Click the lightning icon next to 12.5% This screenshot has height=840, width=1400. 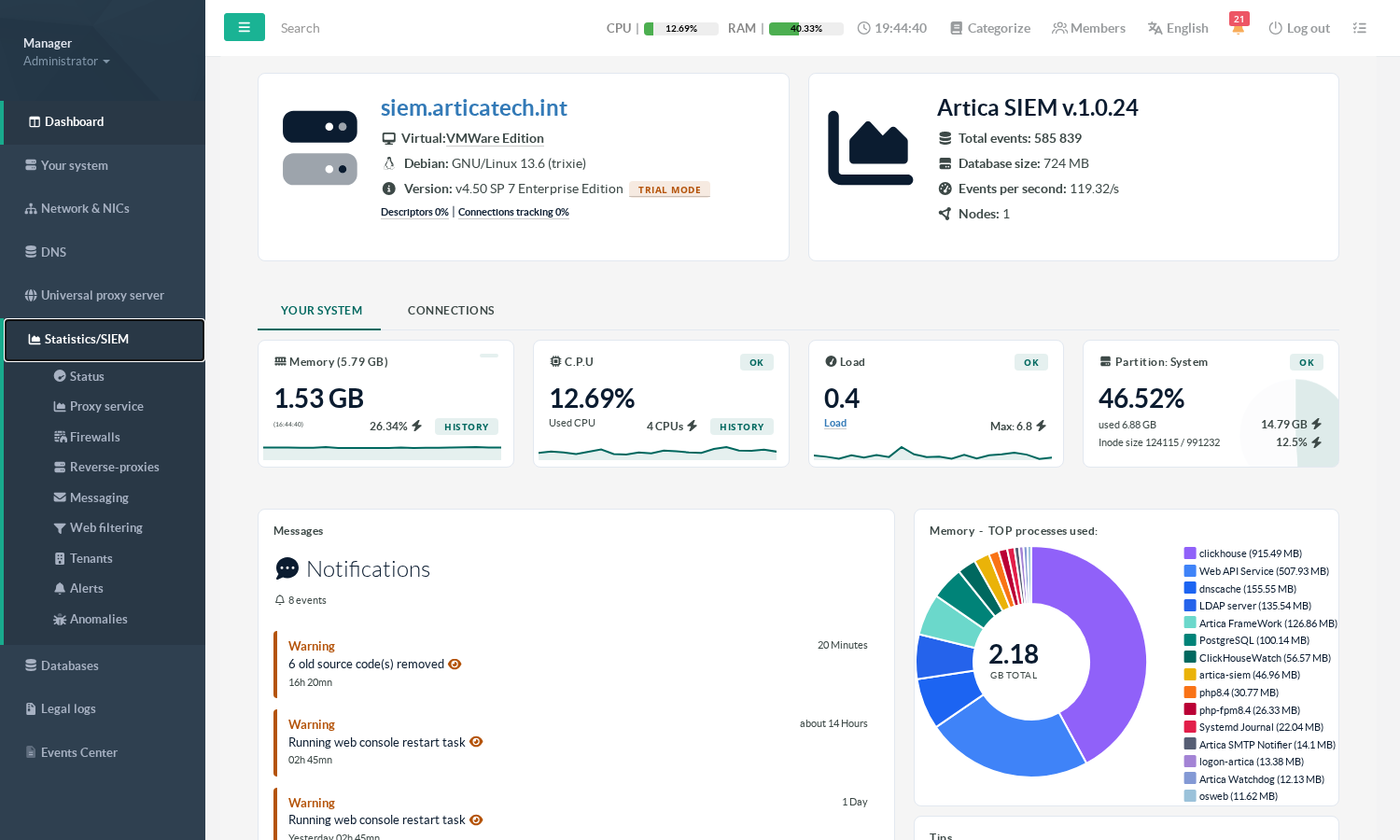click(x=1316, y=442)
